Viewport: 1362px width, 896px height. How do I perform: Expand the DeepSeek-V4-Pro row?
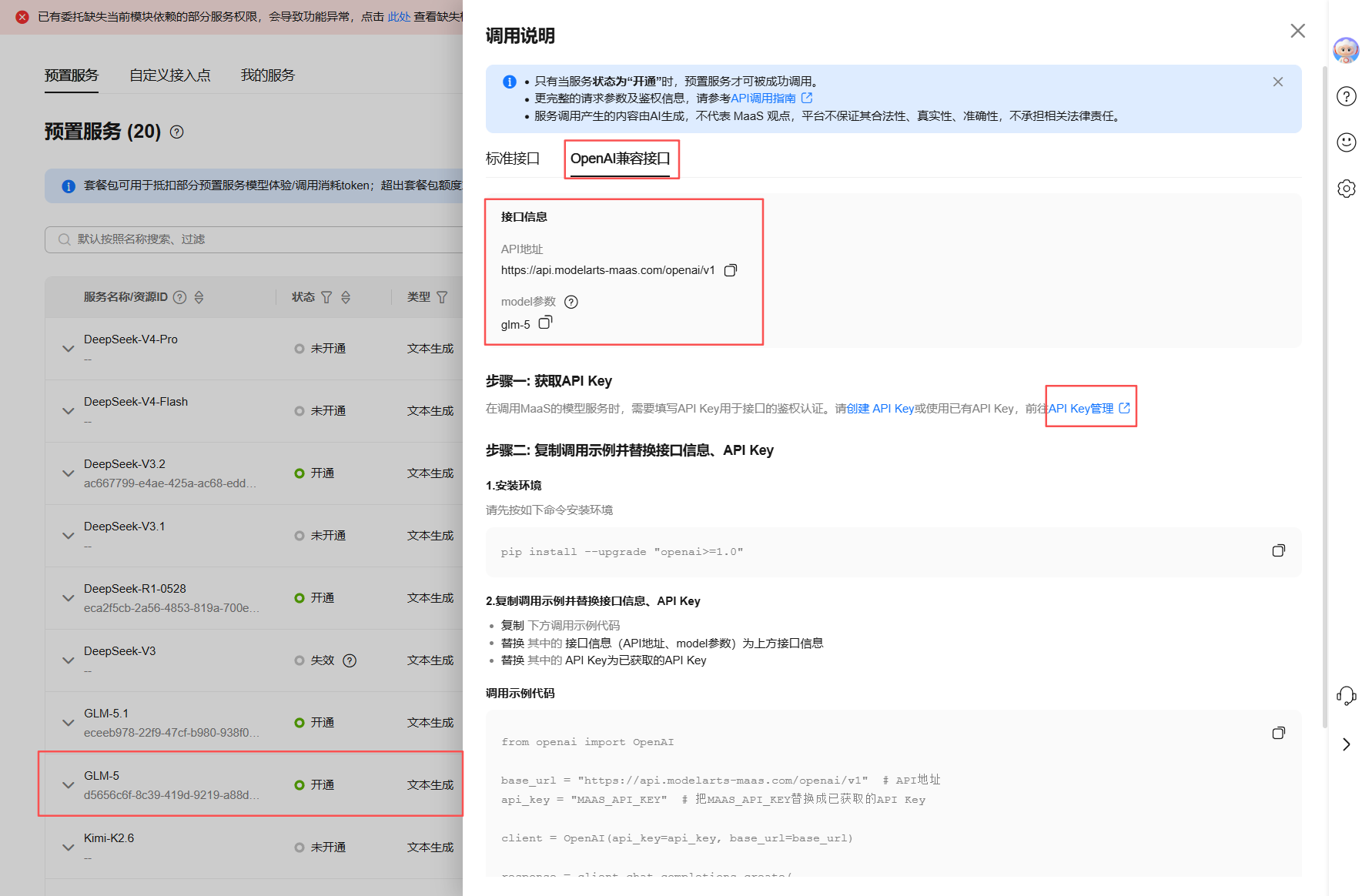[x=69, y=349]
